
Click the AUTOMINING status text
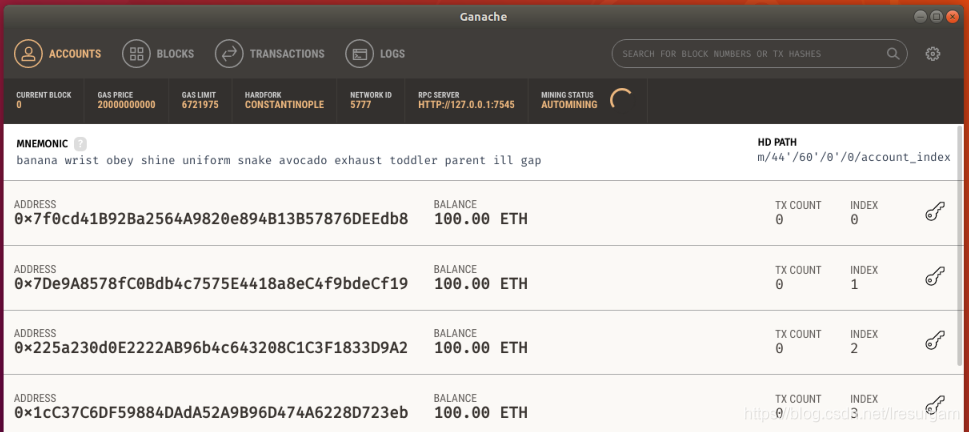tap(569, 105)
